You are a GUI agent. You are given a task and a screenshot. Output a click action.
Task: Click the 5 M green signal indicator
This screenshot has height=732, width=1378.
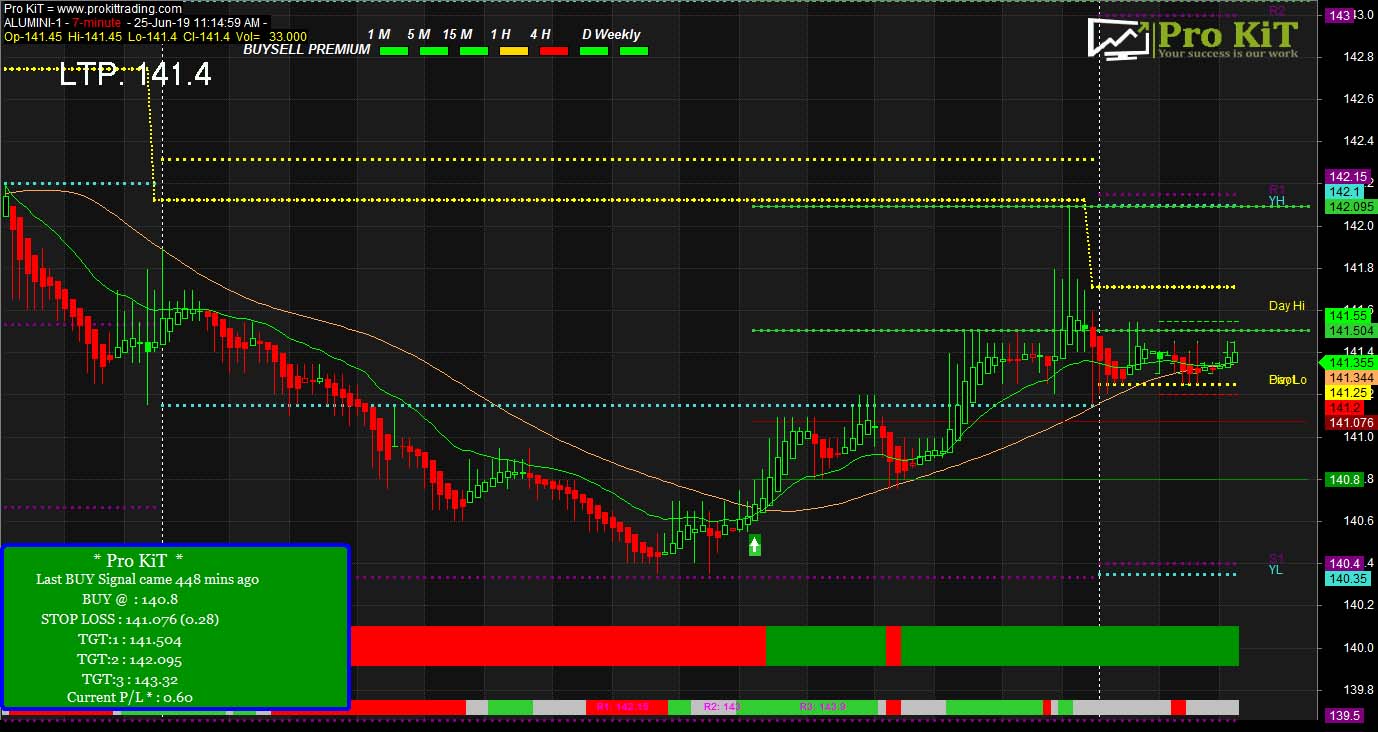click(x=433, y=50)
